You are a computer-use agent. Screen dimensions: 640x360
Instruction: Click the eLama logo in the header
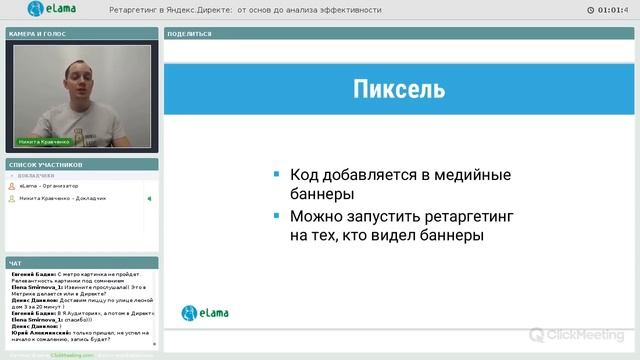(51, 9)
